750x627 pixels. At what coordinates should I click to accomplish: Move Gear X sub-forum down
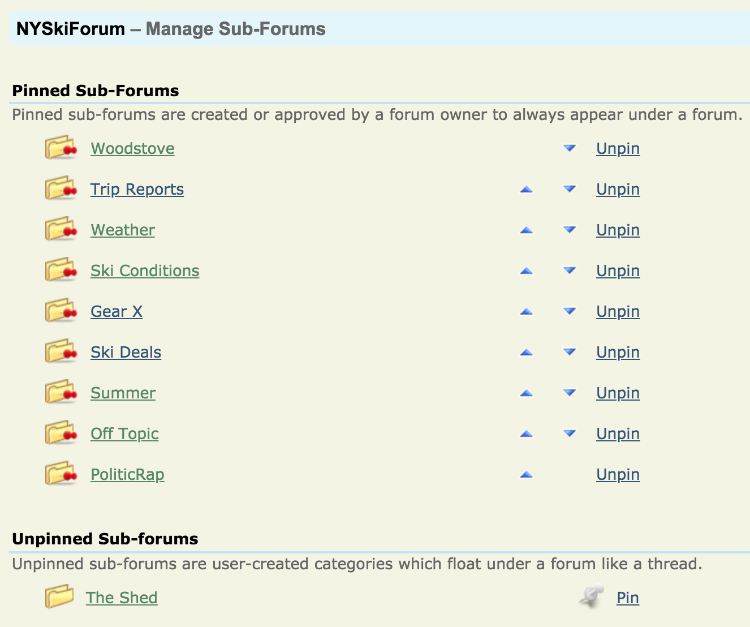(x=569, y=312)
